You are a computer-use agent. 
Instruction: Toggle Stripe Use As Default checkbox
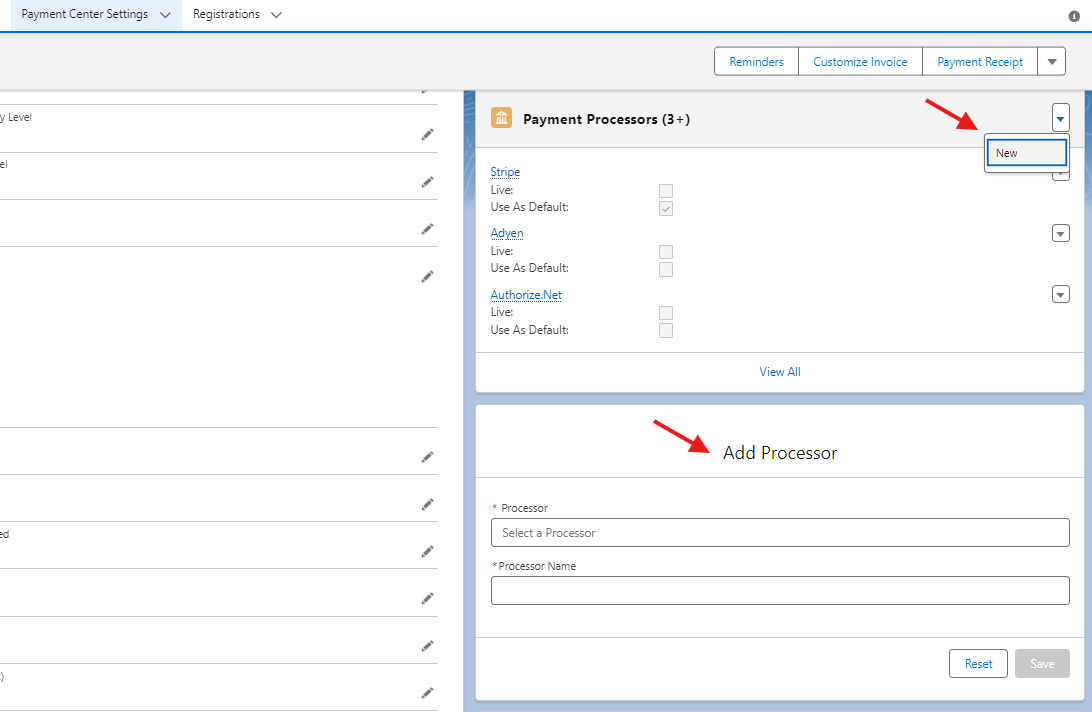click(x=666, y=208)
